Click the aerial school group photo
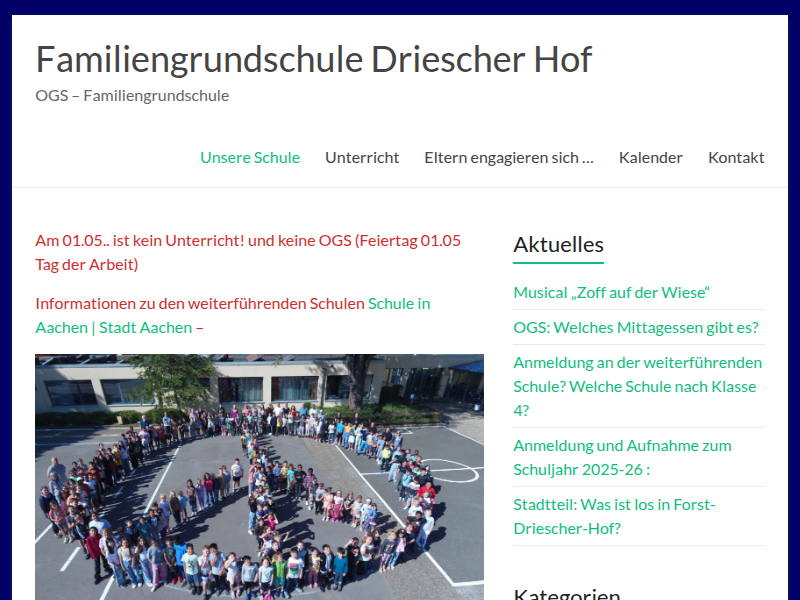 259,477
